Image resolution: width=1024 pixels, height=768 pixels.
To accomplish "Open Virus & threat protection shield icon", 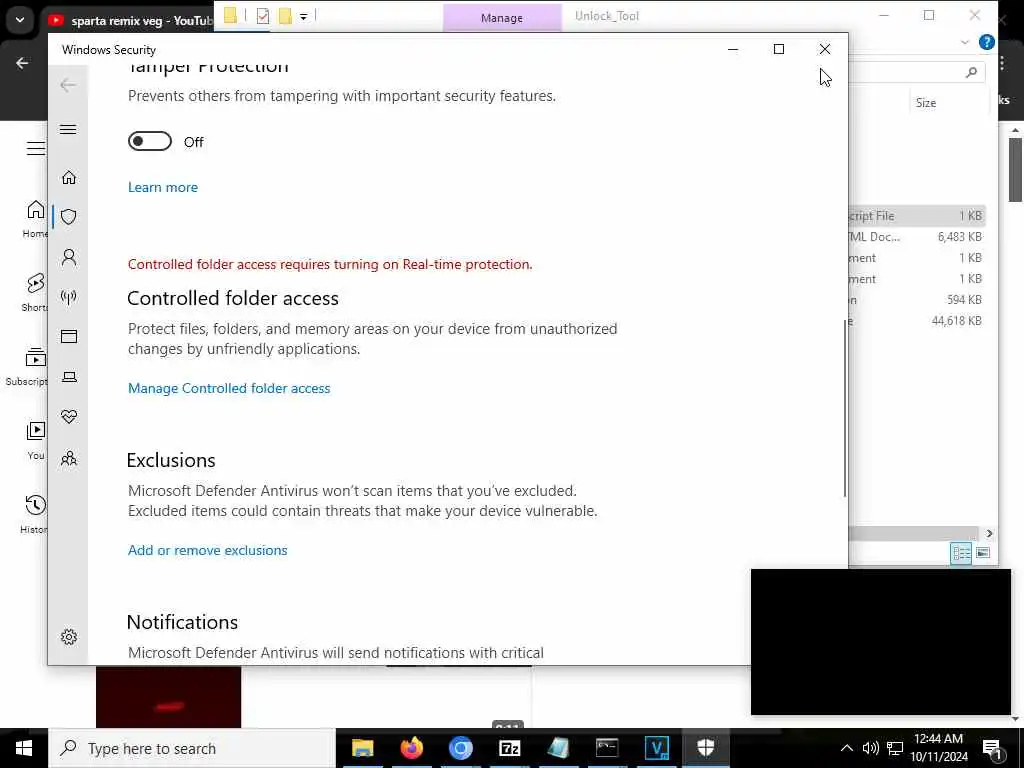I will [69, 217].
